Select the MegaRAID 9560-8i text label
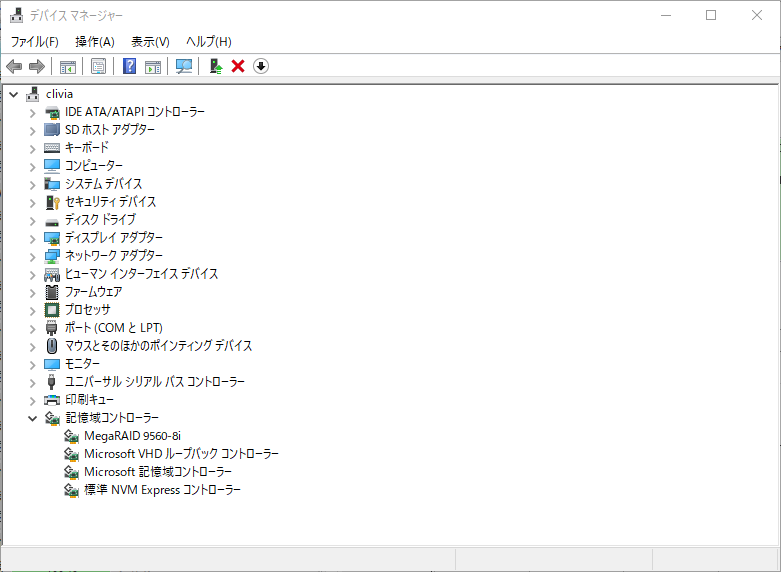Screen dimensions: 781x572 [132, 435]
